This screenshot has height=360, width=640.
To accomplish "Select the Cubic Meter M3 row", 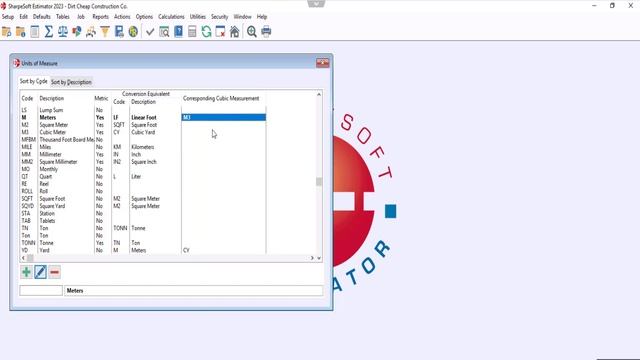I will pyautogui.click(x=143, y=132).
